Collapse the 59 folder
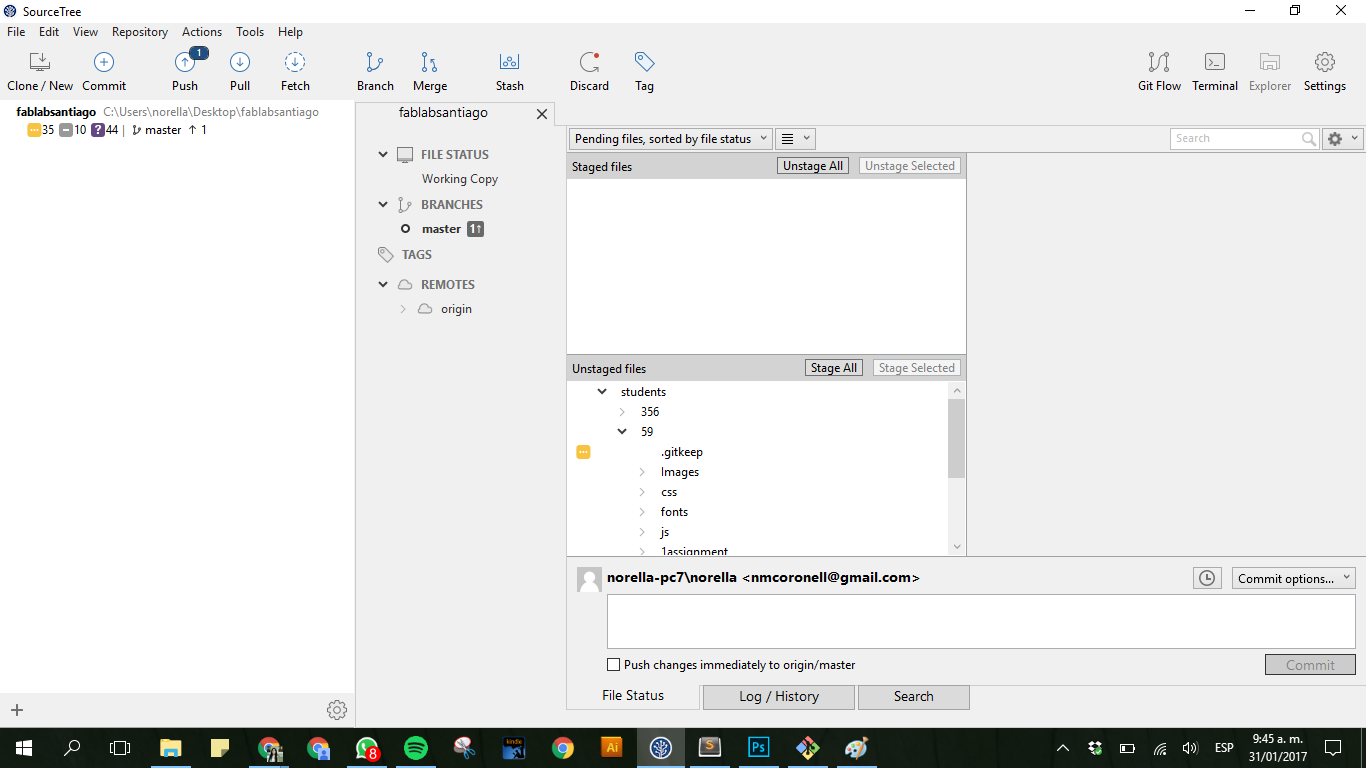Screen dimensions: 1366x768 point(622,432)
